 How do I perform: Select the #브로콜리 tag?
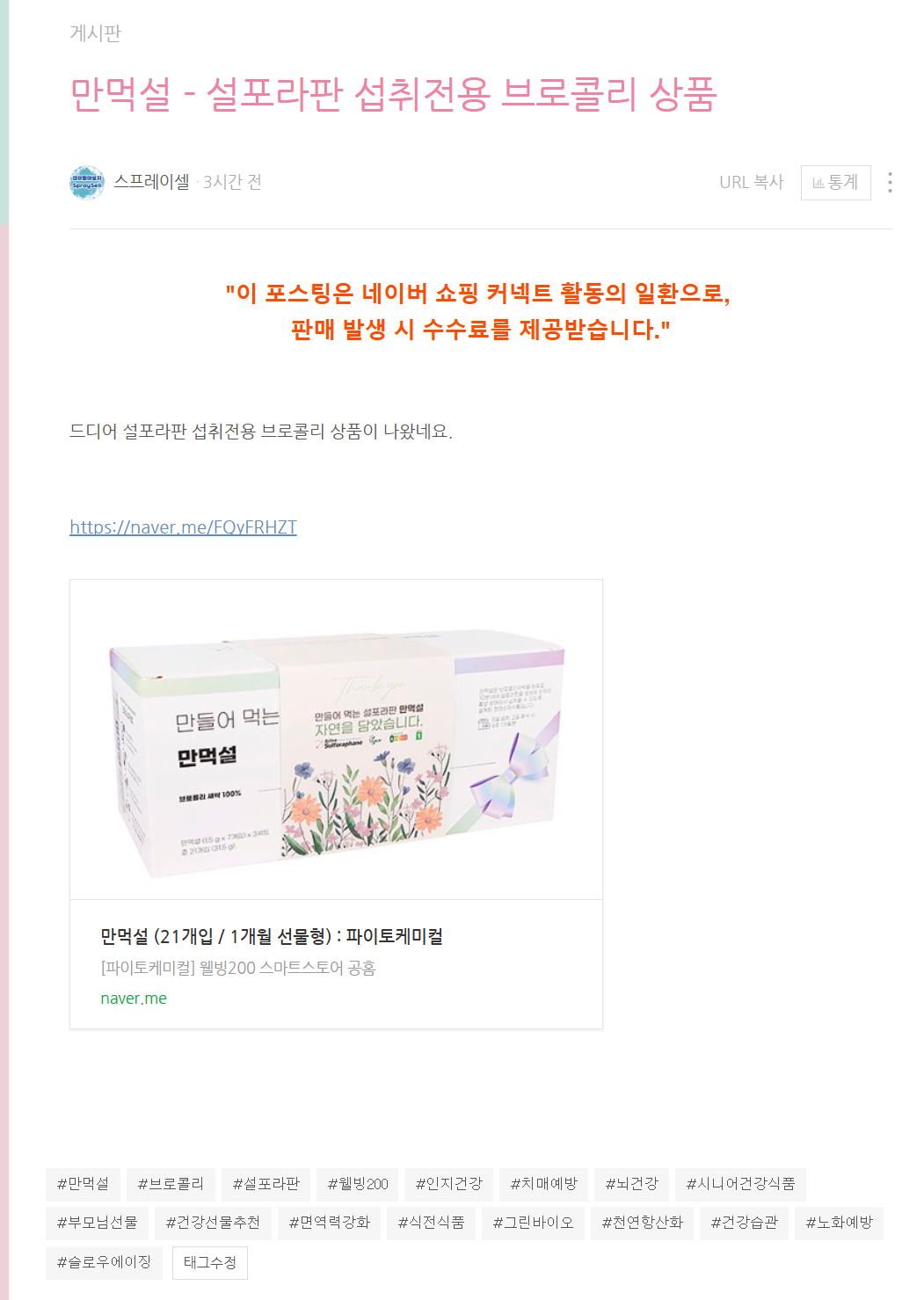pos(171,1184)
